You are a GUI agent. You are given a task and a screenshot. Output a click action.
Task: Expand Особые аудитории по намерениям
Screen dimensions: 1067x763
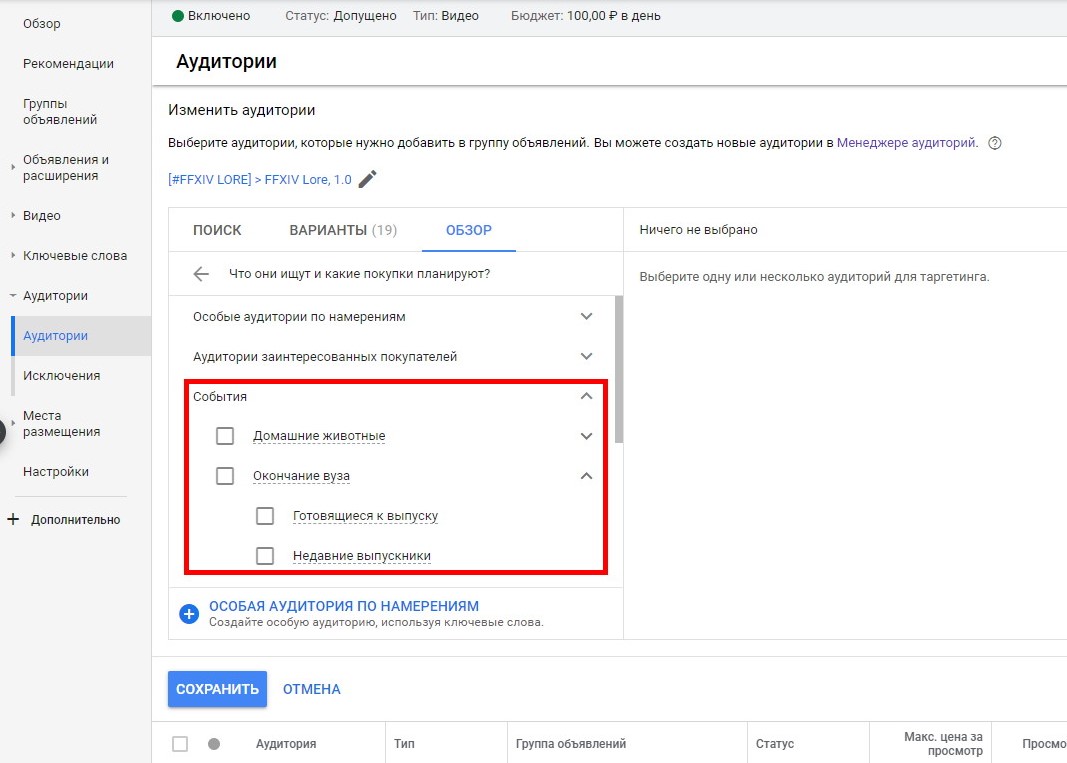click(x=586, y=316)
